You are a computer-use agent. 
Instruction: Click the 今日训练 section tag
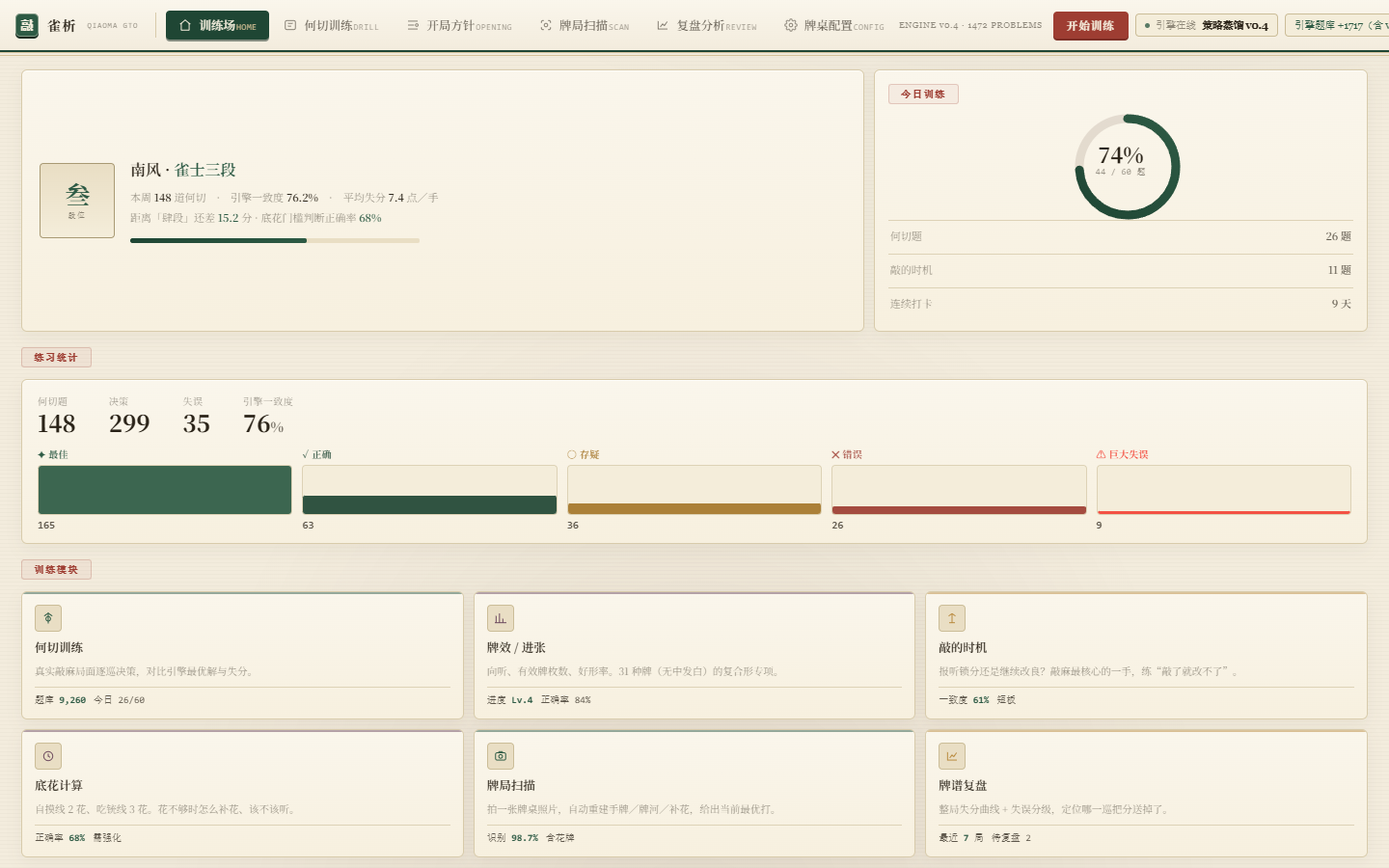click(x=923, y=95)
